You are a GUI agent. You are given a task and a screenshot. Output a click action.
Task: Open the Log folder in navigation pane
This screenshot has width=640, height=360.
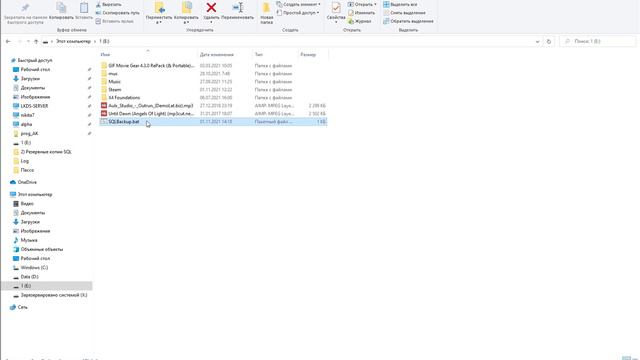tap(24, 161)
